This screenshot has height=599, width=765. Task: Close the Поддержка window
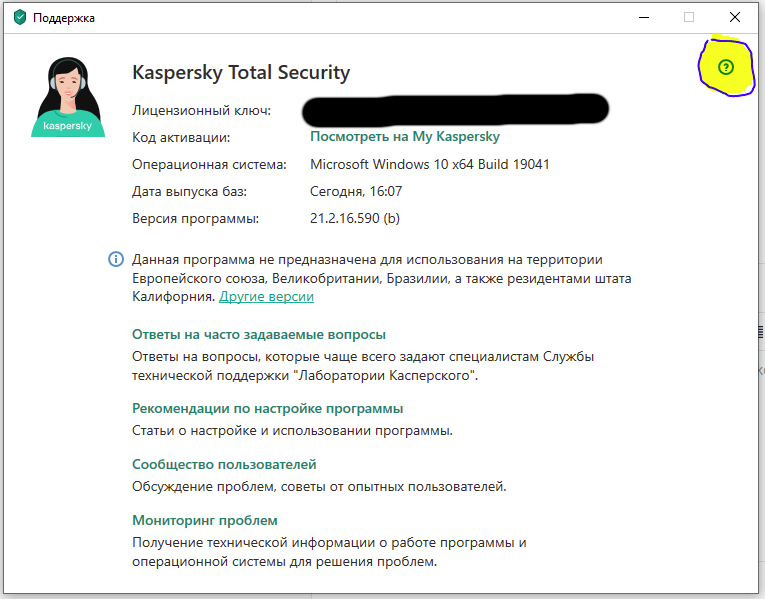(735, 17)
